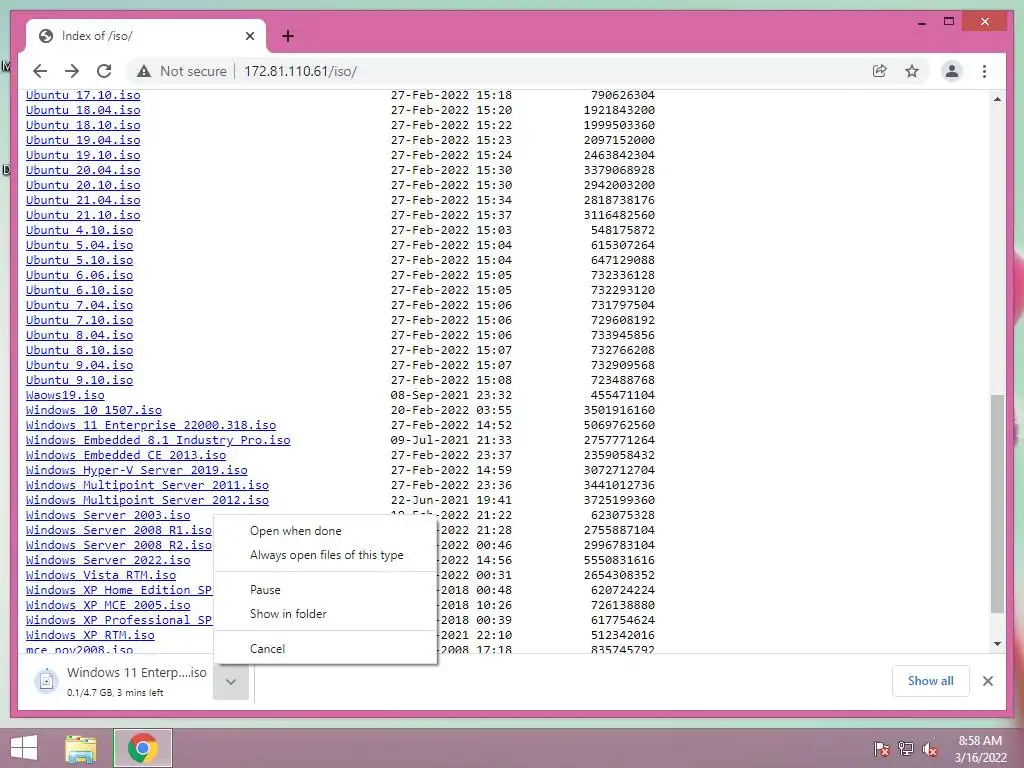Open File Explorer from the taskbar
This screenshot has width=1024, height=768.
(x=81, y=748)
